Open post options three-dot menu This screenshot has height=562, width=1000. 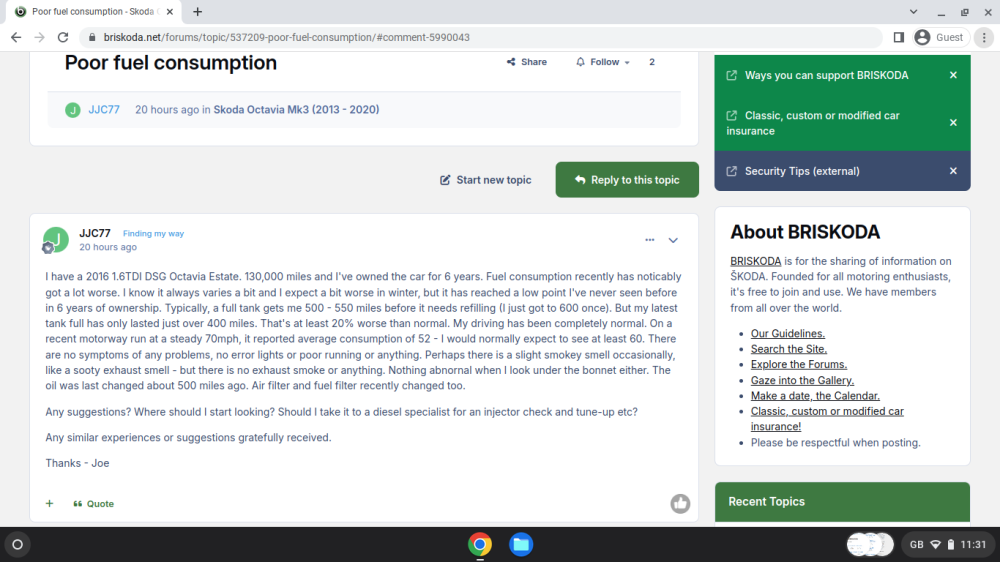pyautogui.click(x=649, y=240)
